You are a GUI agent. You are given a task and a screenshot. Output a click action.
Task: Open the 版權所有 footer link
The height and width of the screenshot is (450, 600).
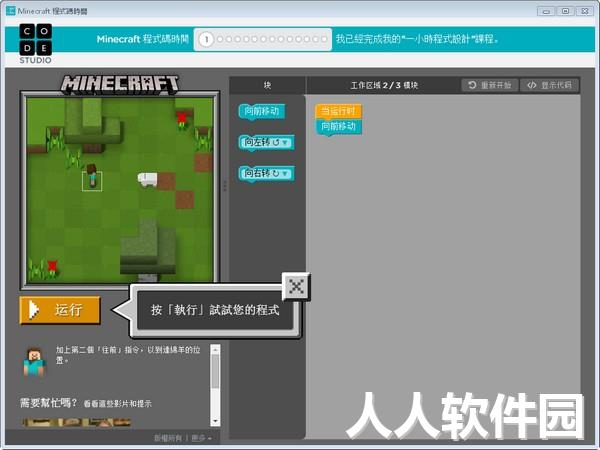pyautogui.click(x=168, y=438)
